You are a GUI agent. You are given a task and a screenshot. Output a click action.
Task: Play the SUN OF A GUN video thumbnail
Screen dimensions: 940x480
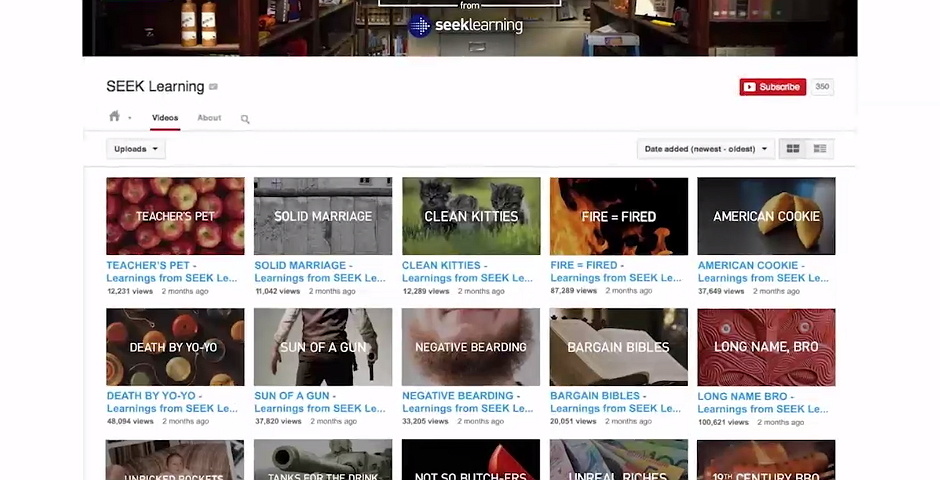pos(323,347)
